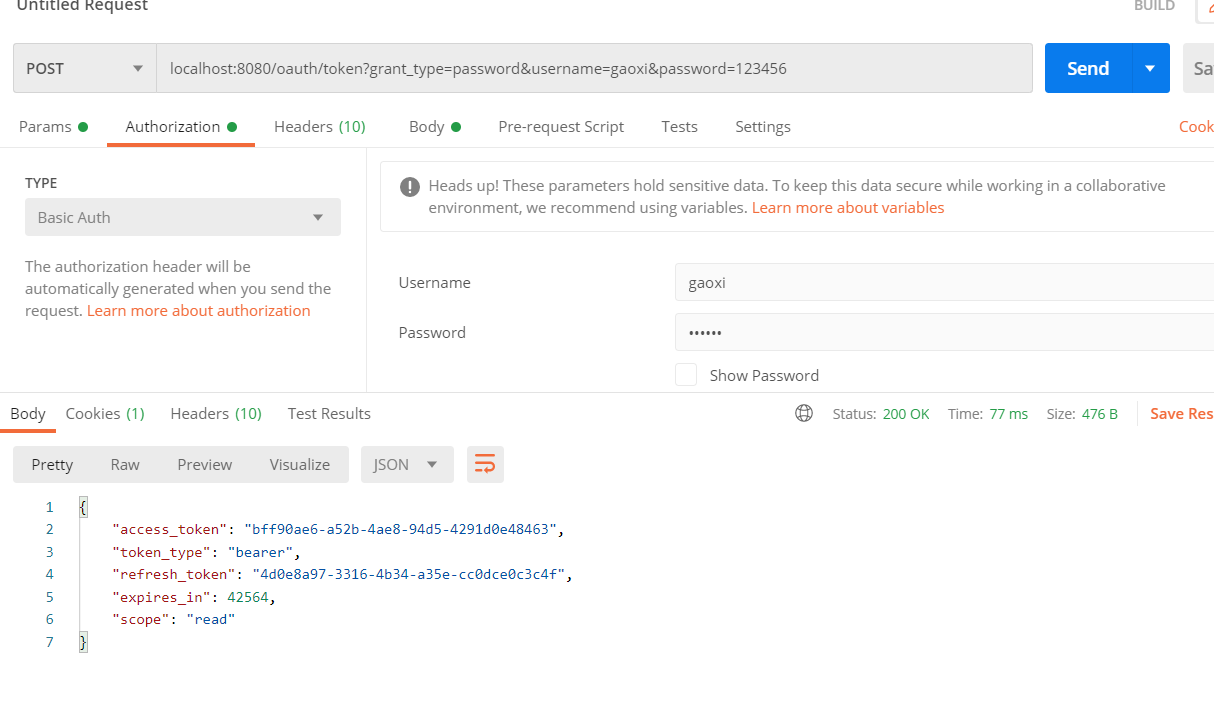Follow the Learn more about authorization link
The width and height of the screenshot is (1214, 701).
click(x=199, y=311)
